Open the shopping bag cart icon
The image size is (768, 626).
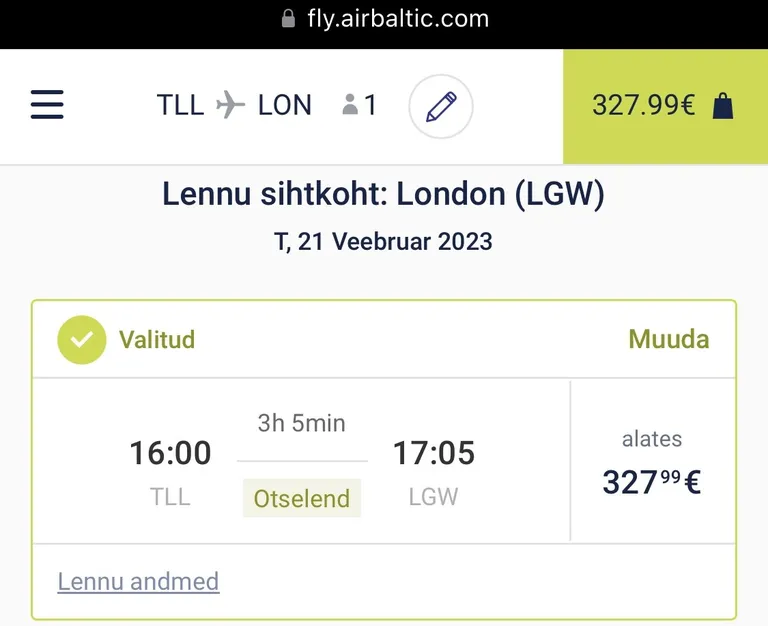[x=723, y=106]
